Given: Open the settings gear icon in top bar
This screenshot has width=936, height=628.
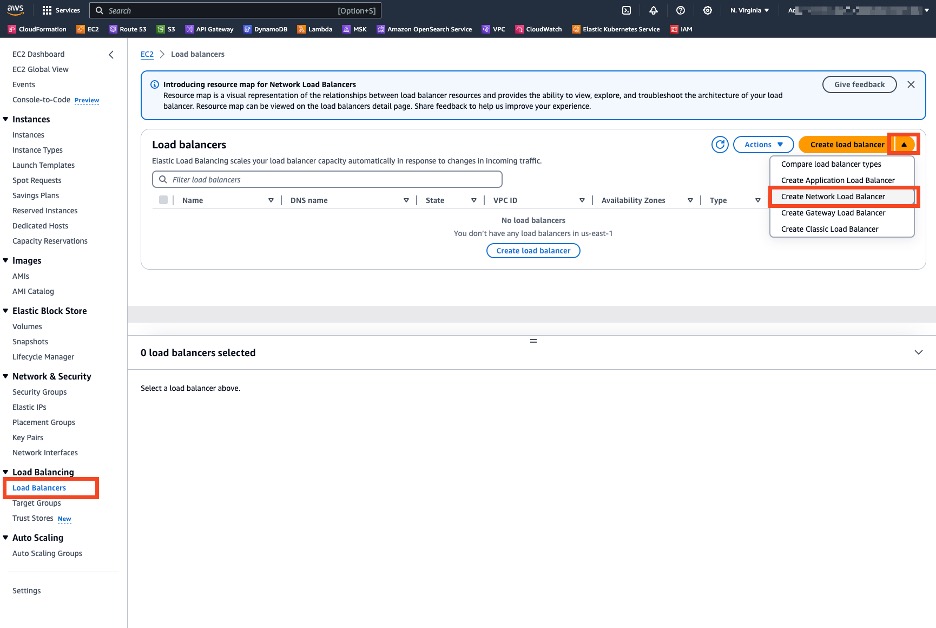Looking at the screenshot, I should click(x=707, y=10).
